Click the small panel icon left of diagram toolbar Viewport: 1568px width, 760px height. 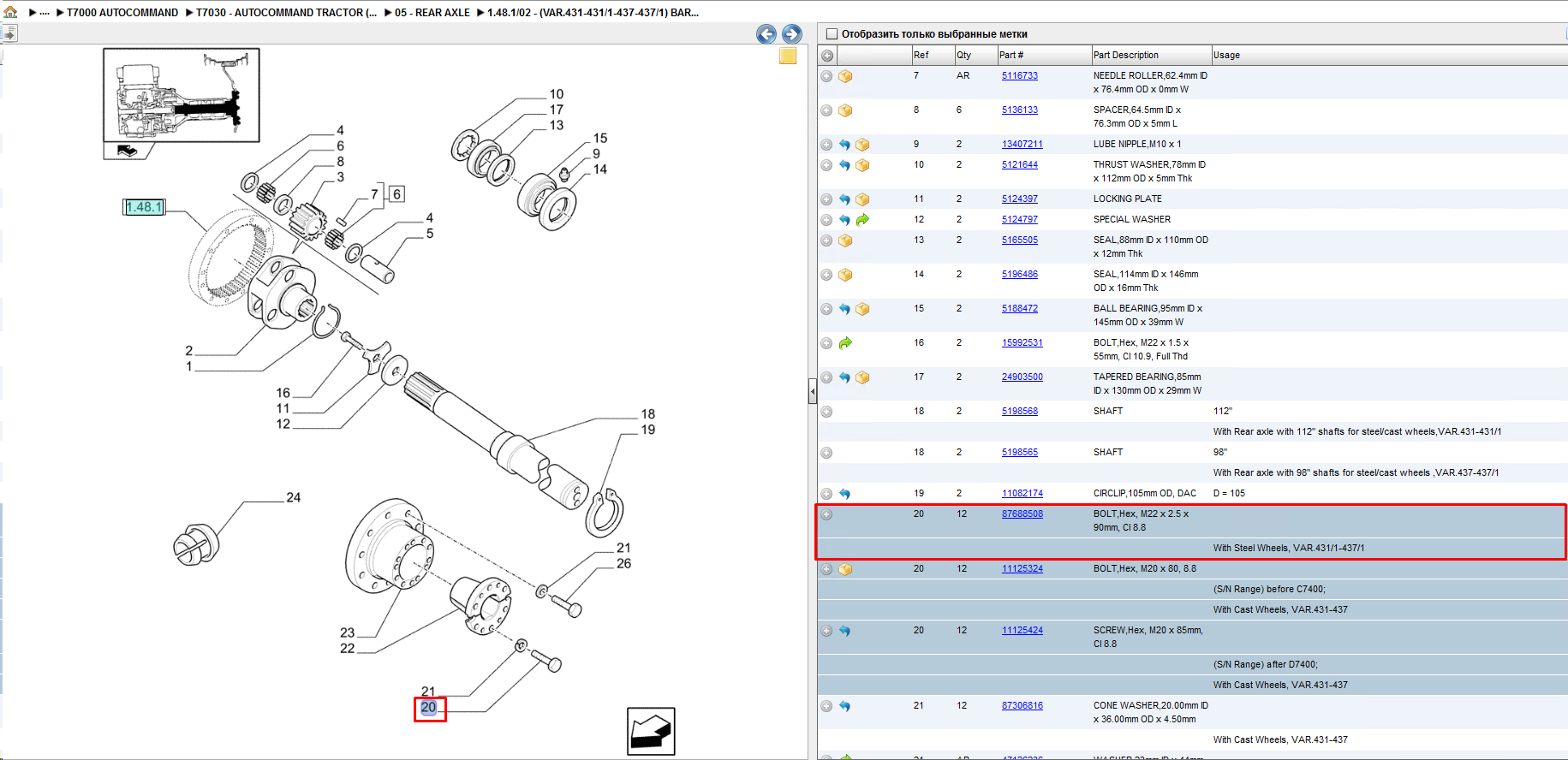pyautogui.click(x=9, y=34)
